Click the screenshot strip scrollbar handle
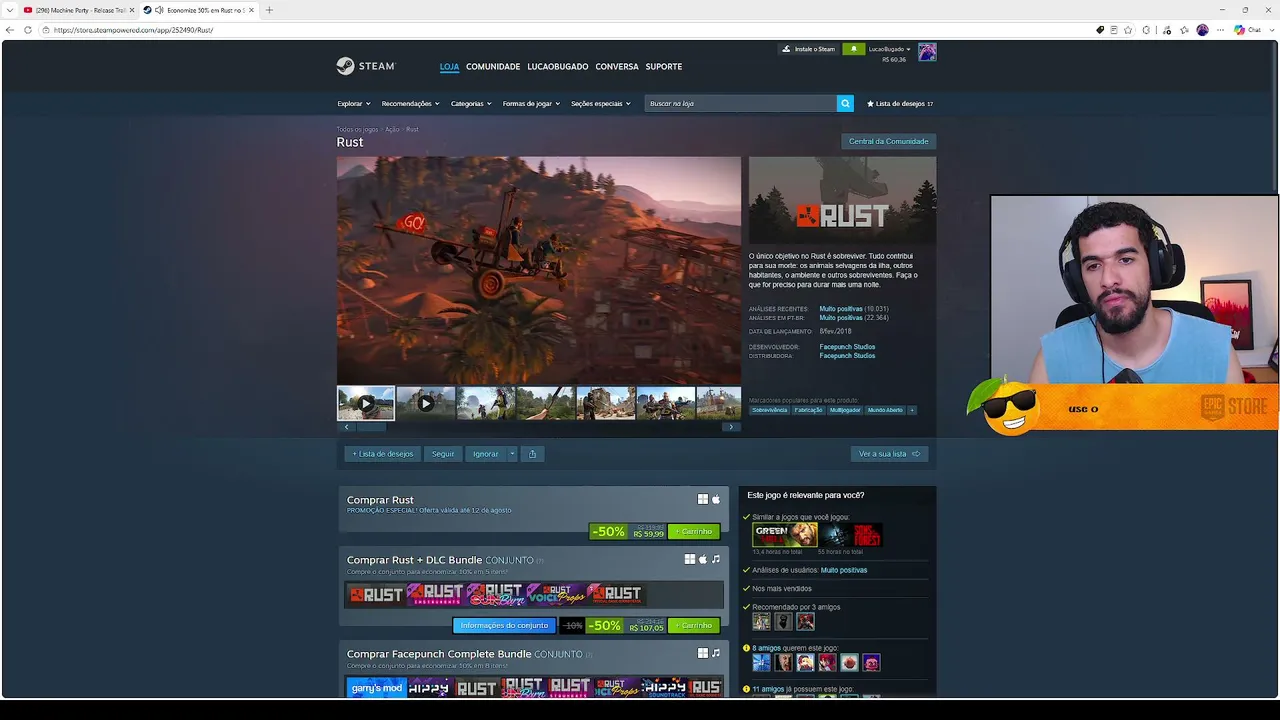This screenshot has width=1280, height=720. click(x=371, y=427)
